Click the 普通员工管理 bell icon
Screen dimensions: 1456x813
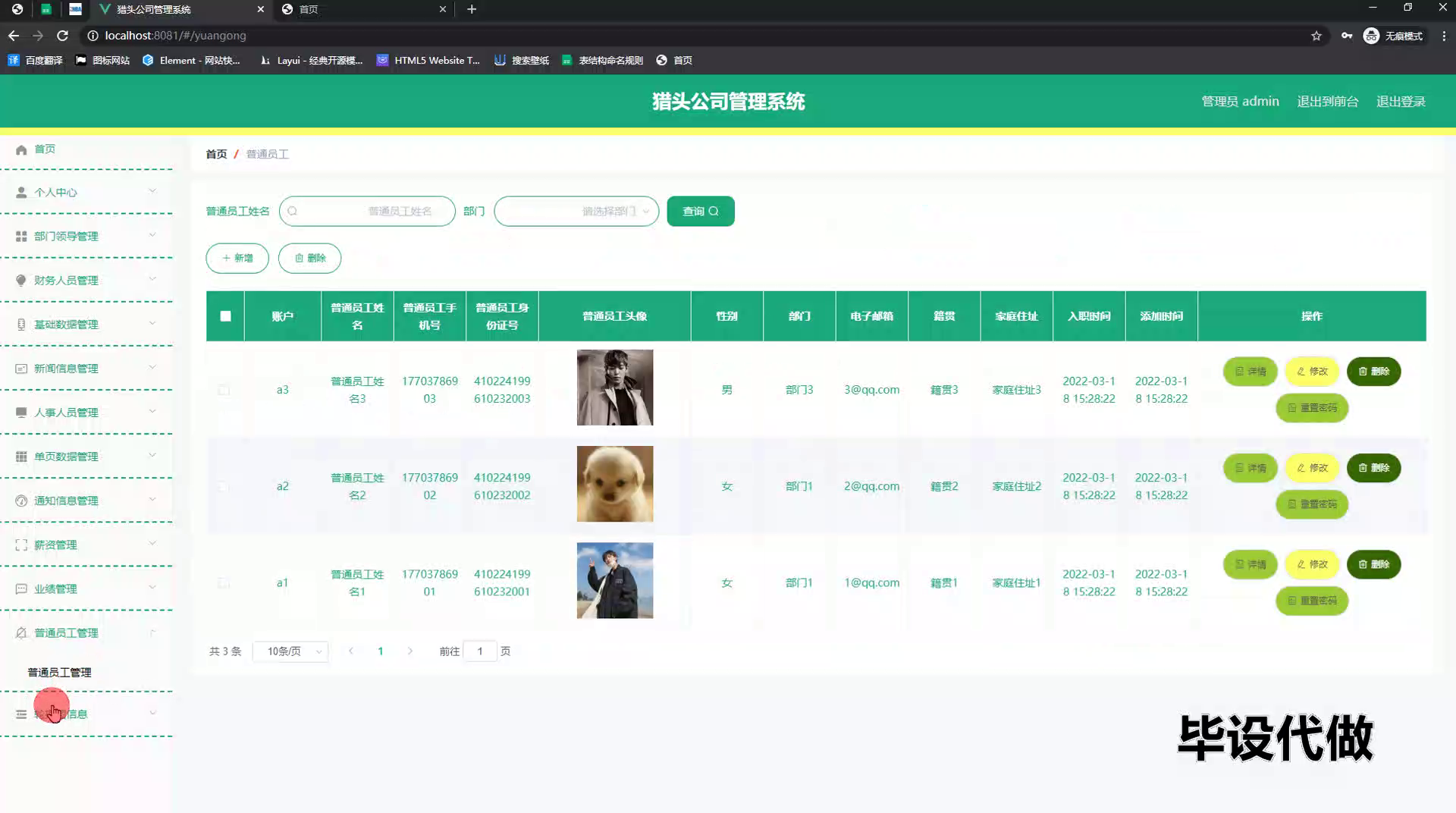tap(21, 633)
